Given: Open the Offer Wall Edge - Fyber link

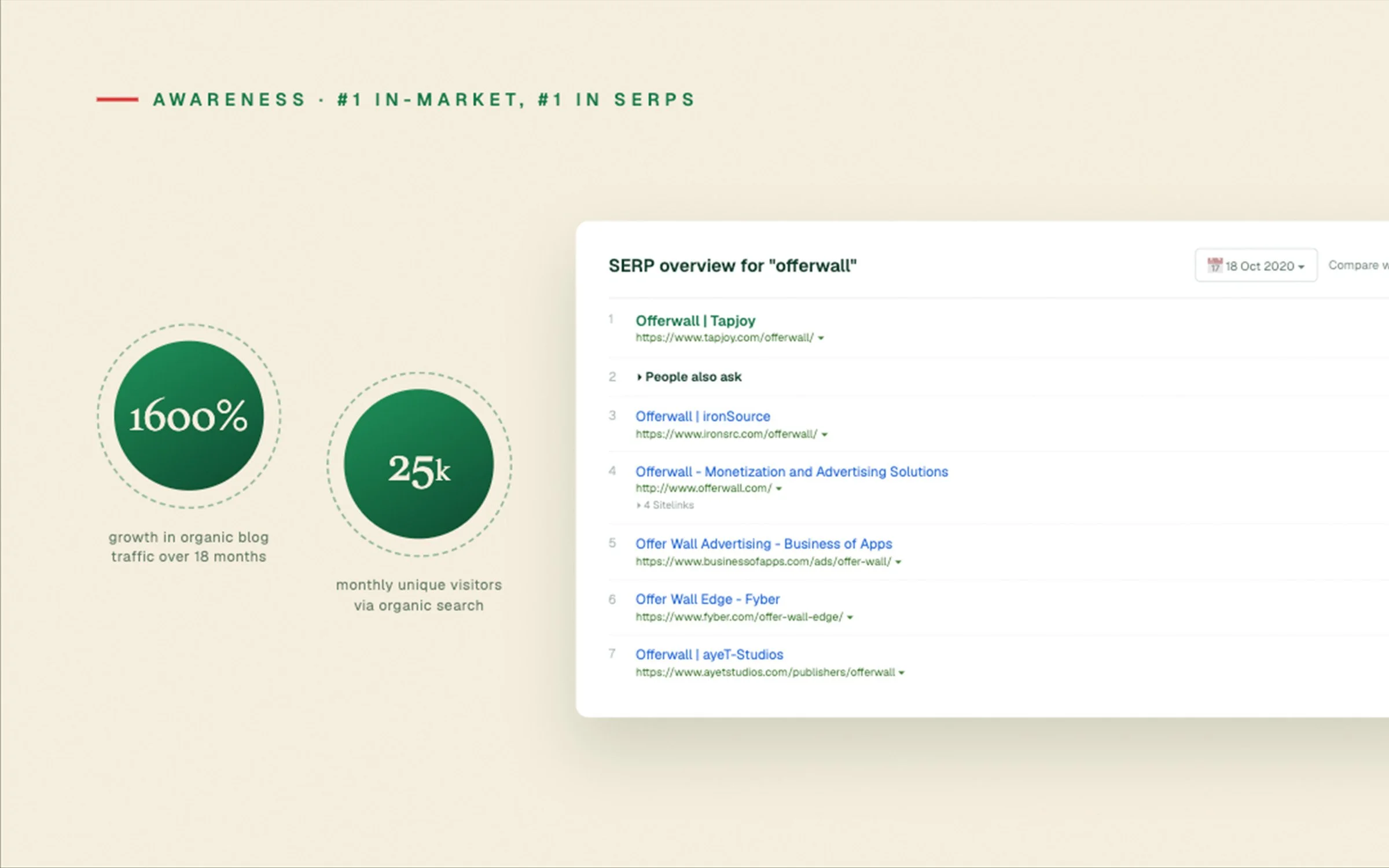Looking at the screenshot, I should (707, 599).
